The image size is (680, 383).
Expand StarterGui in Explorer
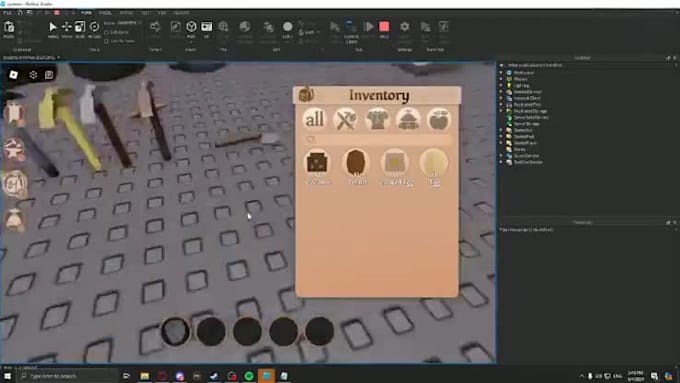click(x=501, y=130)
